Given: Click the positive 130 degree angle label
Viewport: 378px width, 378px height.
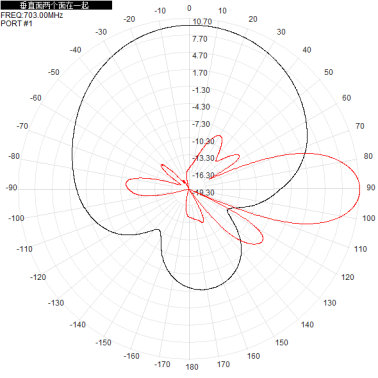Looking at the screenshot, I should 329,303.
